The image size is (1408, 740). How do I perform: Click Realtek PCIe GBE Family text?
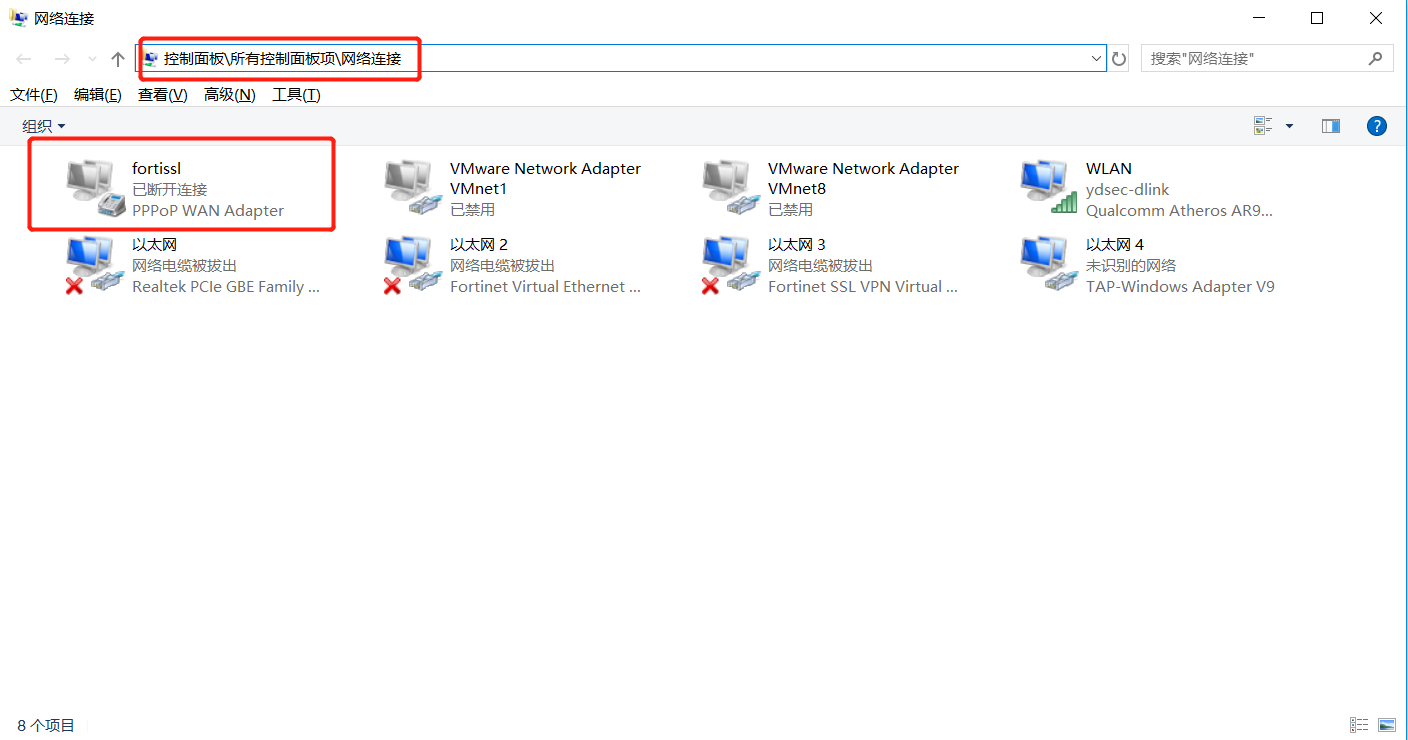(226, 287)
